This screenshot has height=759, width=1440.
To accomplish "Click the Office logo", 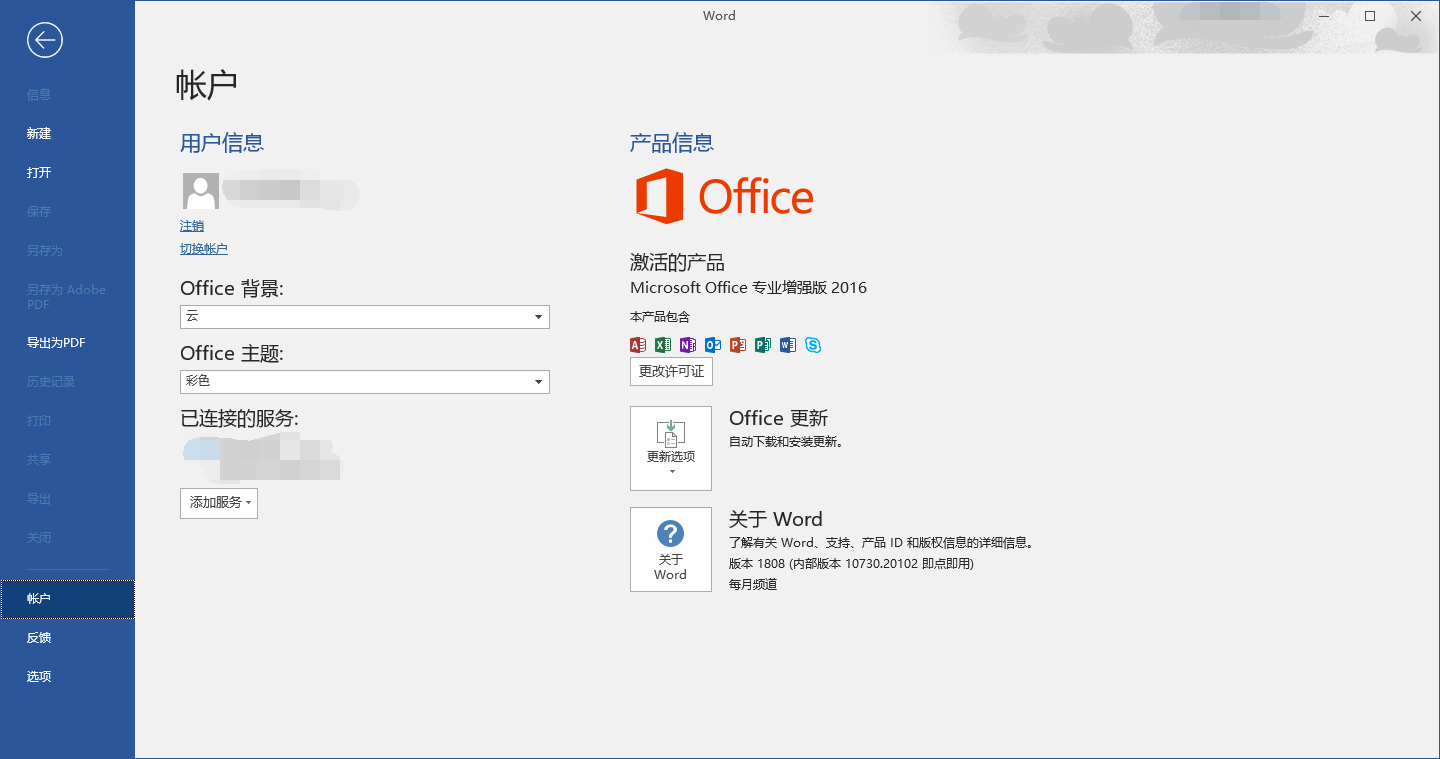I will 724,196.
